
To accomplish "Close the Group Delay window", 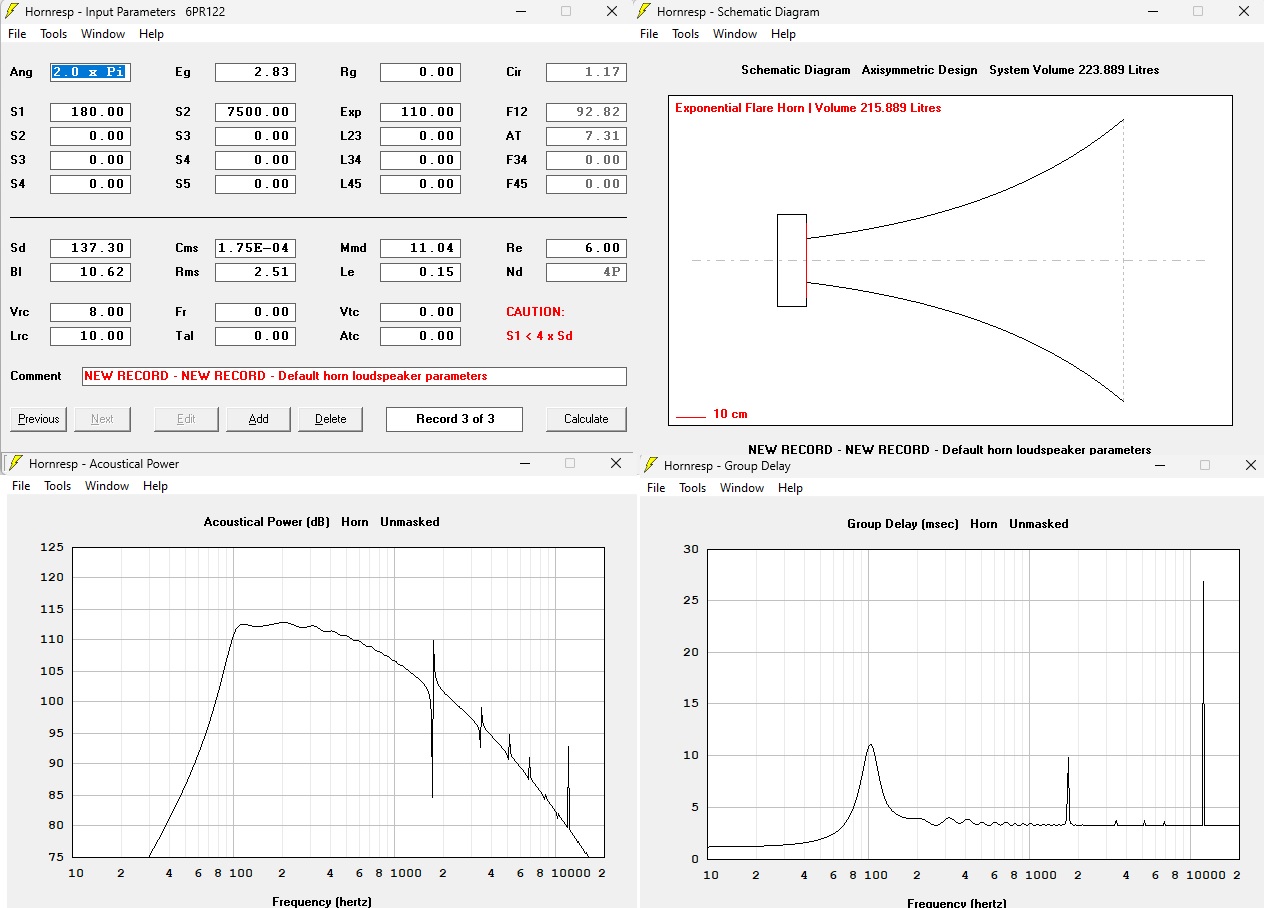I will pyautogui.click(x=1251, y=465).
